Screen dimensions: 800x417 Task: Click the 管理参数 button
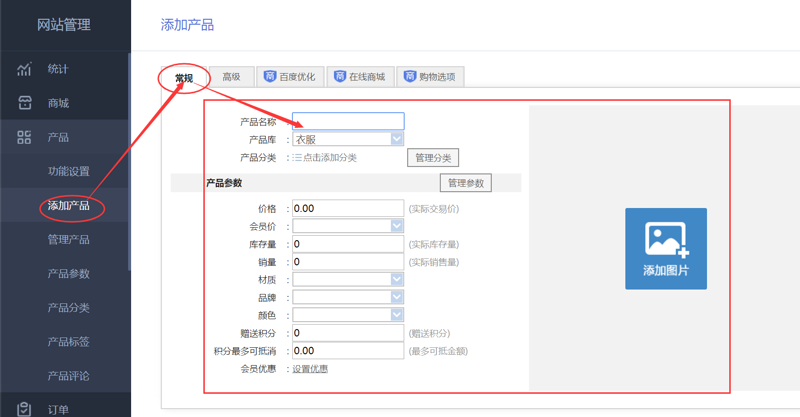pos(466,183)
